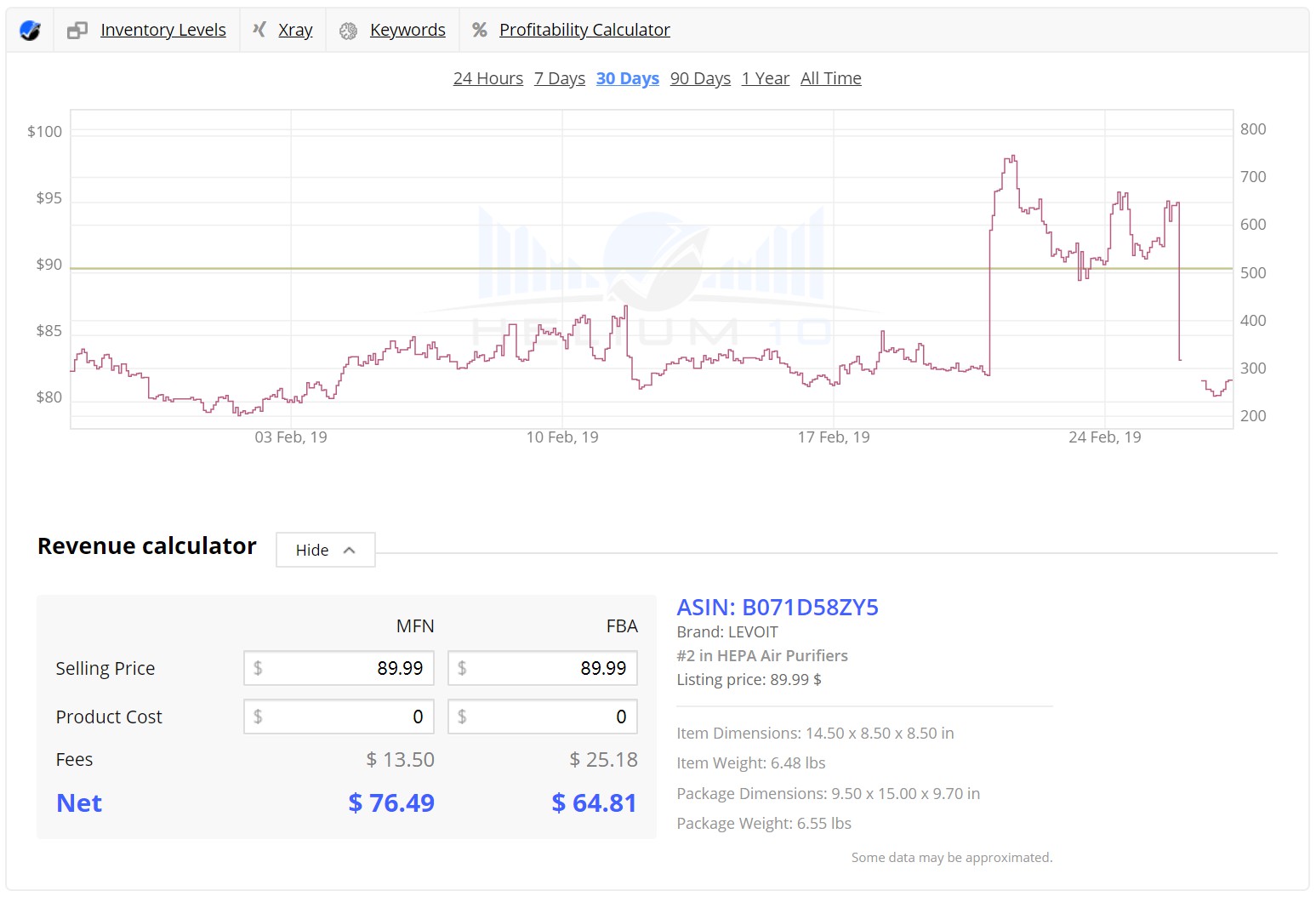Click the 800 rank axis label
This screenshot has height=908, width=1316.
point(1253,129)
